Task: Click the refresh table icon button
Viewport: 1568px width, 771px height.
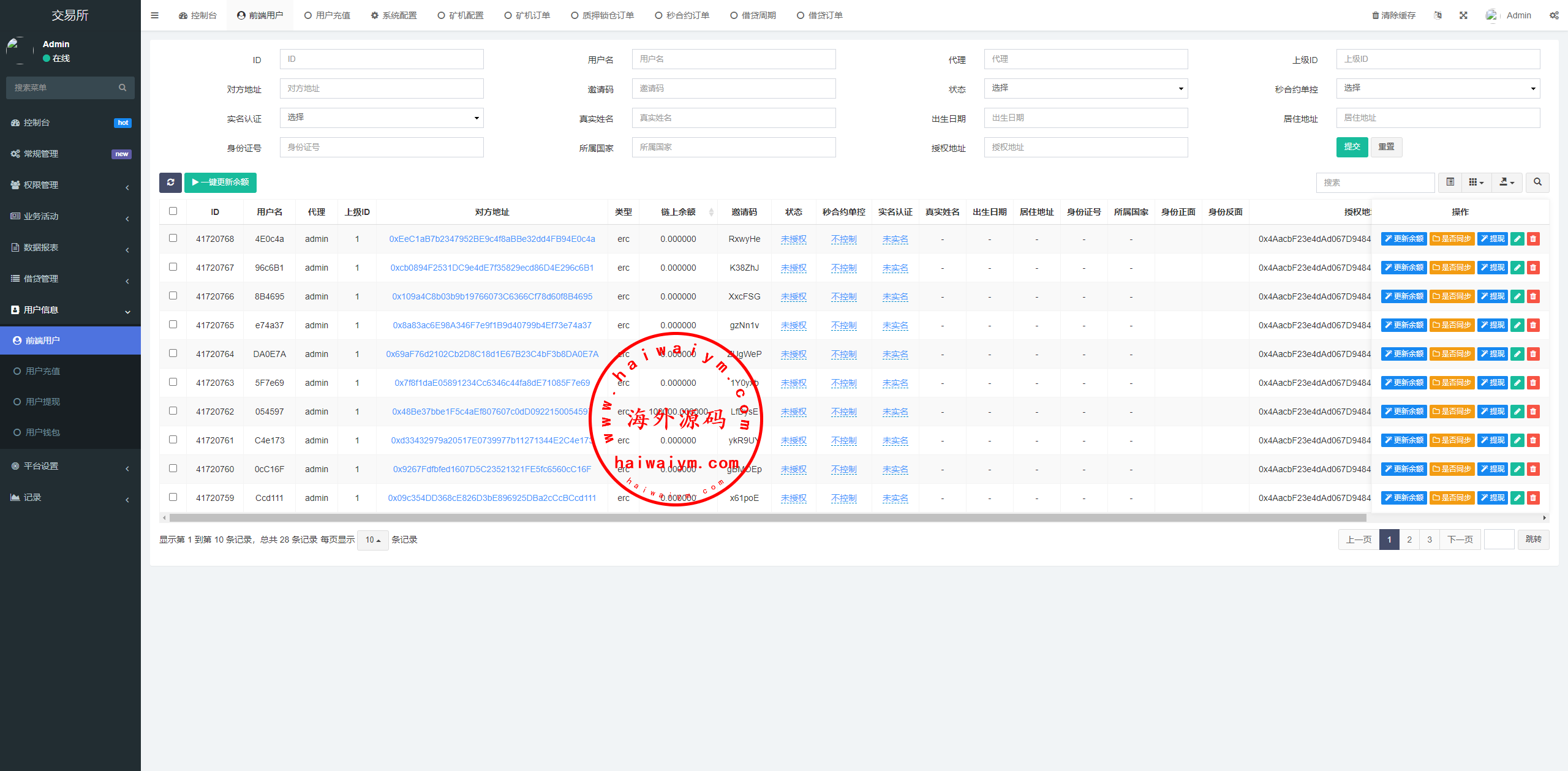Action: [x=170, y=182]
